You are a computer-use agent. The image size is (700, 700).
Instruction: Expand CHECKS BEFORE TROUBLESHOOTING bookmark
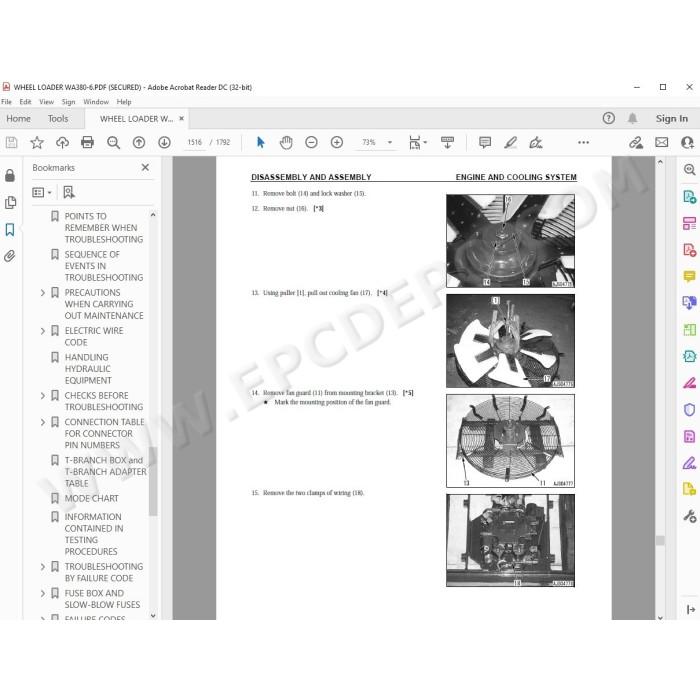coord(43,396)
